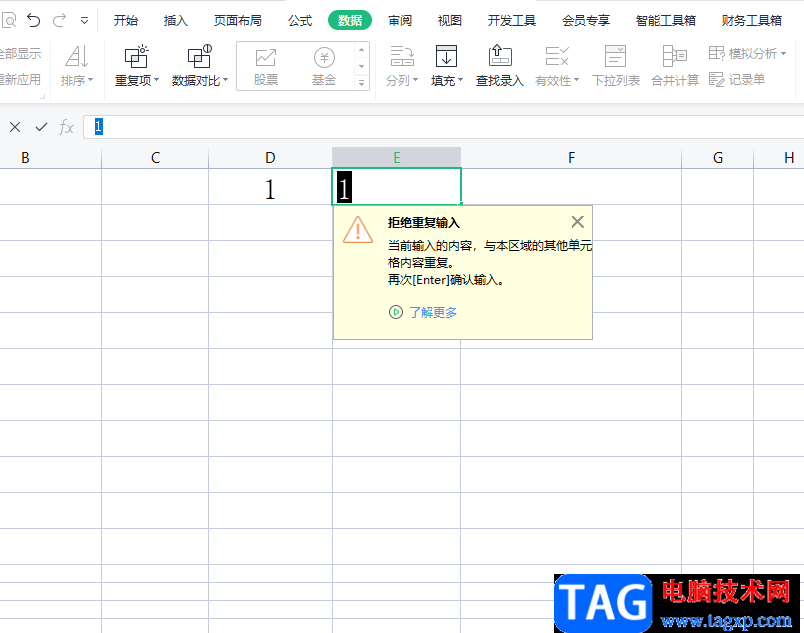The image size is (804, 633).
Task: Open the 会员专享 tab
Action: click(586, 21)
